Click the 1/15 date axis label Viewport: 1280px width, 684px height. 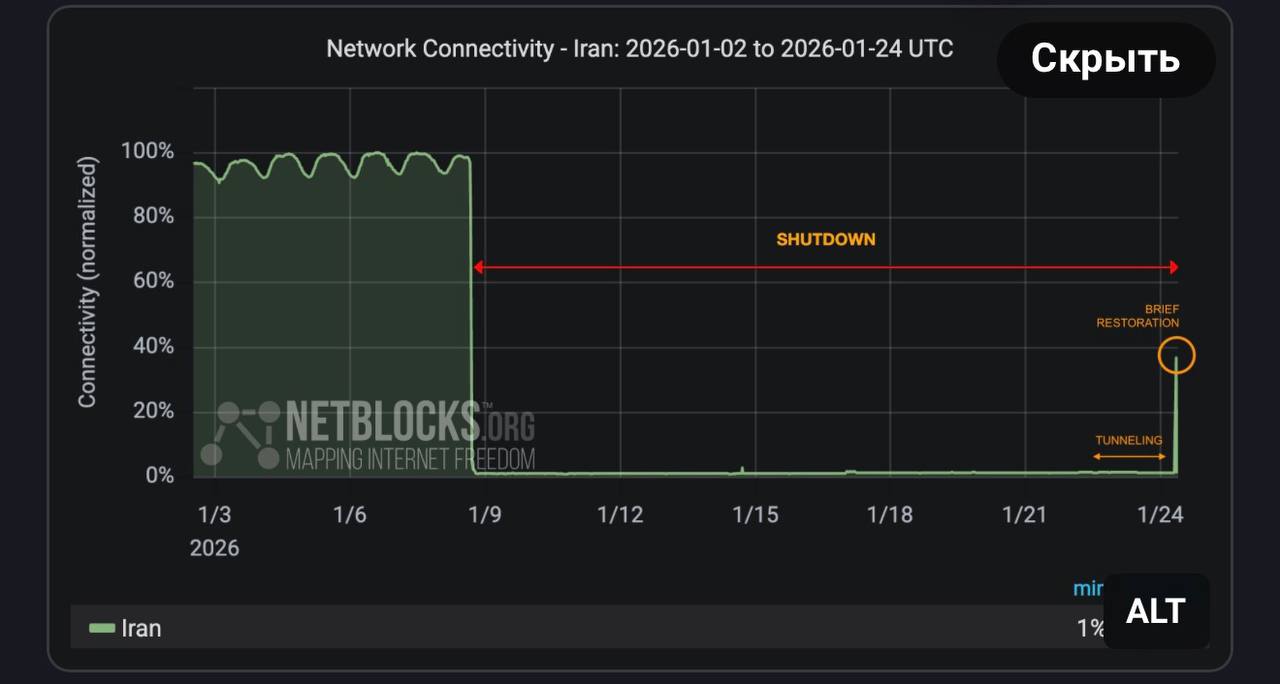pyautogui.click(x=755, y=514)
